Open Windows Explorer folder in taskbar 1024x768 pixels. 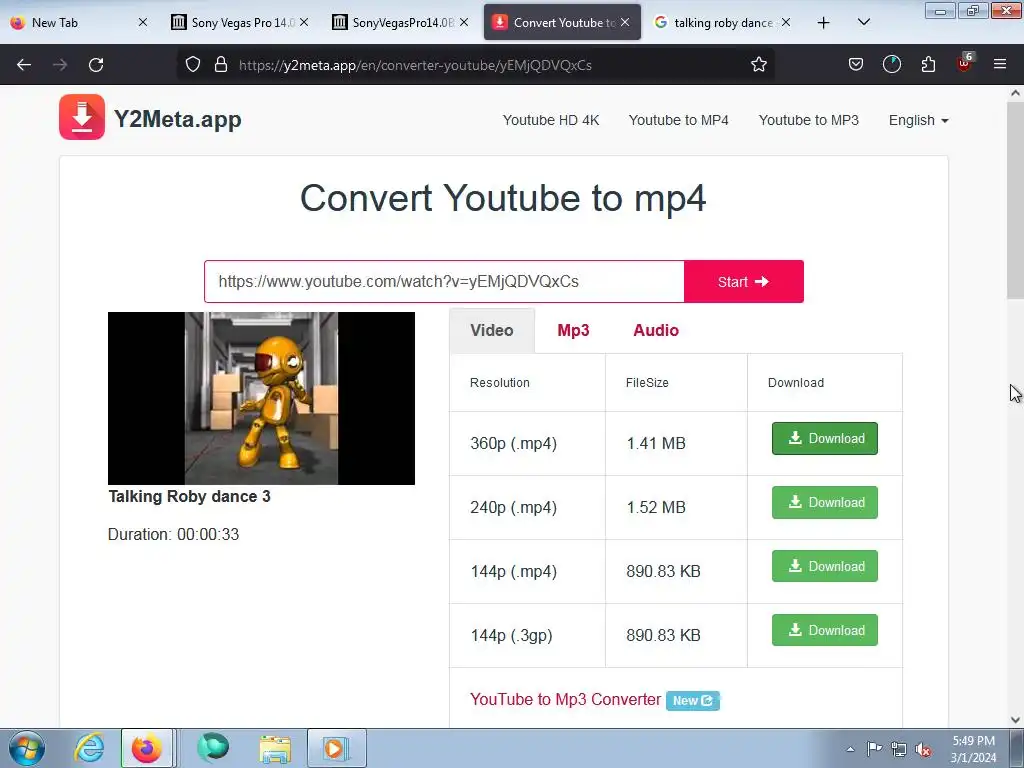(x=275, y=748)
